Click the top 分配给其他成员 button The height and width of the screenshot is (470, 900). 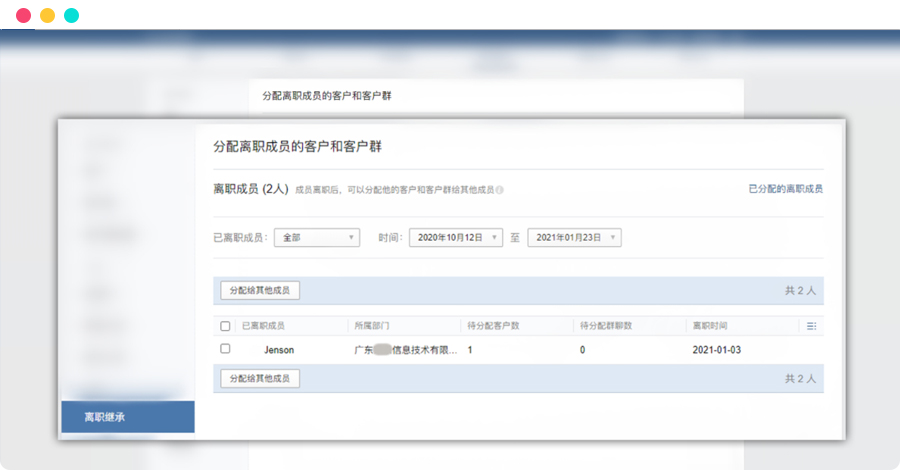pyautogui.click(x=260, y=290)
